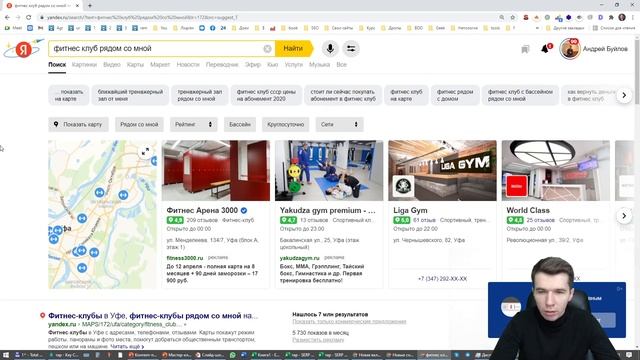
Task: Select chip 'тренажерный зал рядом со мной'
Action: 200,95
